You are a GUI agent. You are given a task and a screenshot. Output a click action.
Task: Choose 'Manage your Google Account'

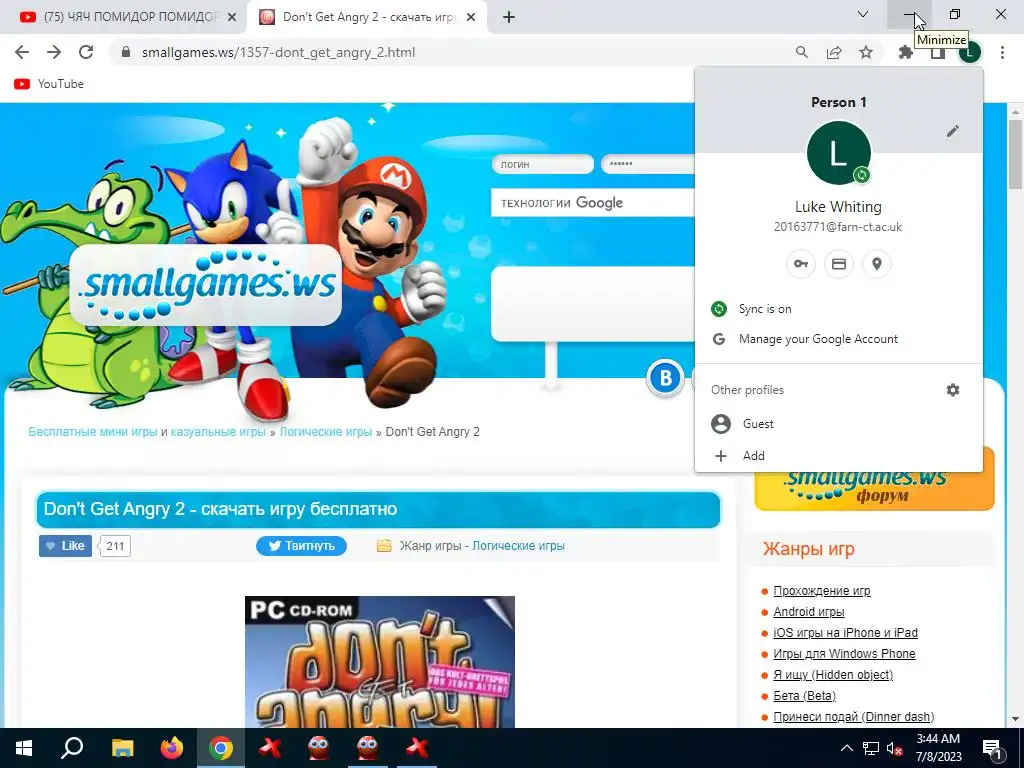pos(839,339)
